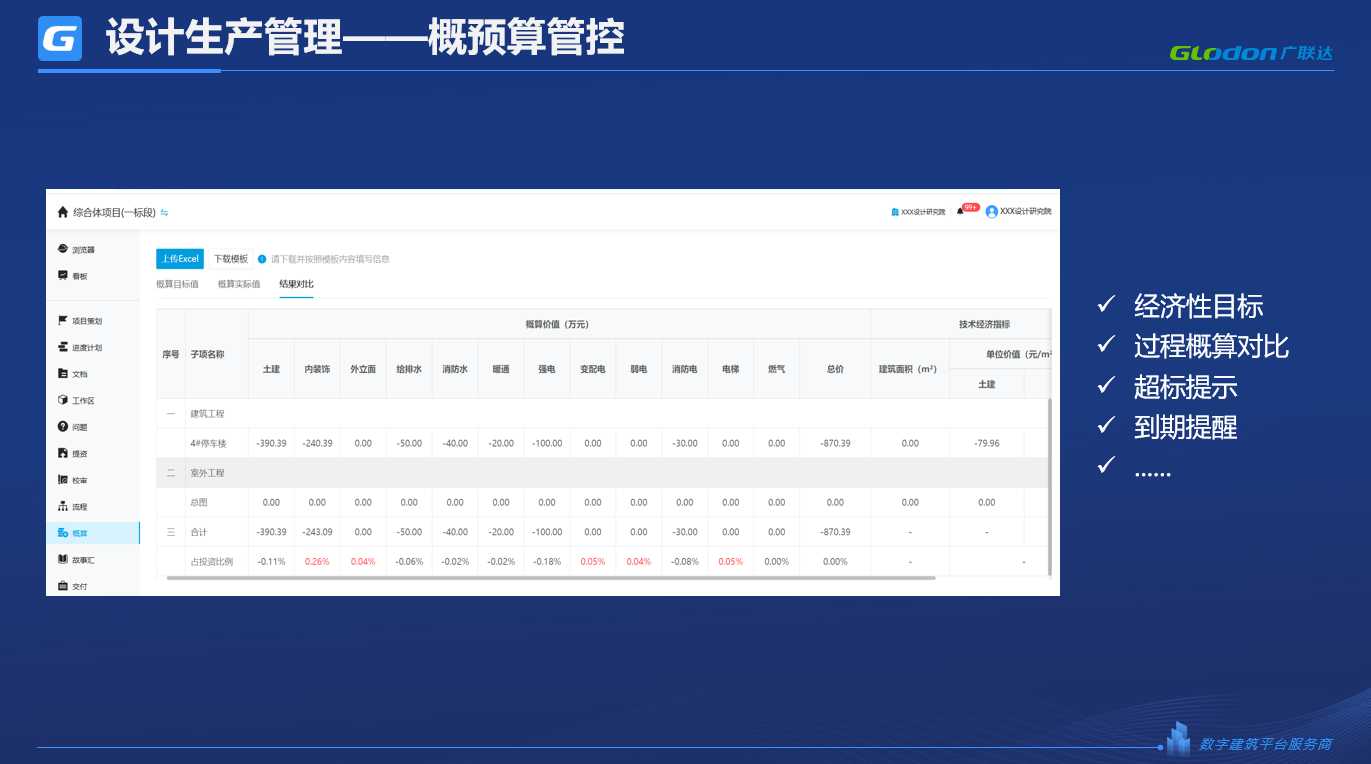Click the 暖通 column header
The height and width of the screenshot is (764, 1371).
pyautogui.click(x=501, y=369)
